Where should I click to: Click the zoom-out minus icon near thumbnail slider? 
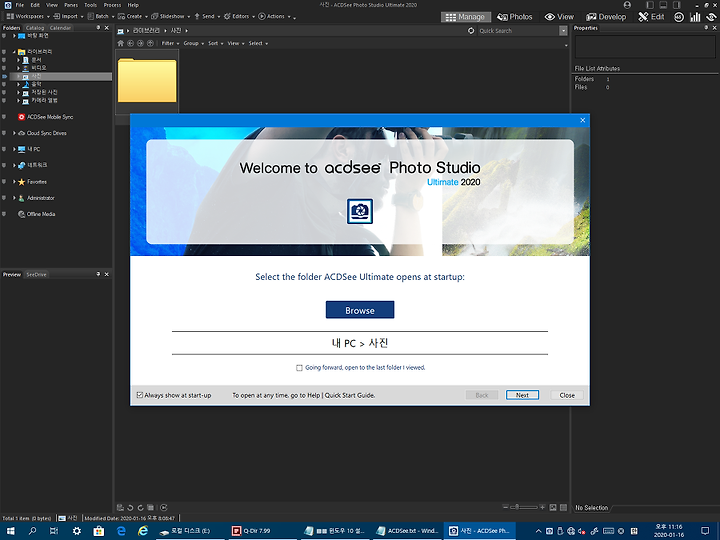pyautogui.click(x=506, y=507)
